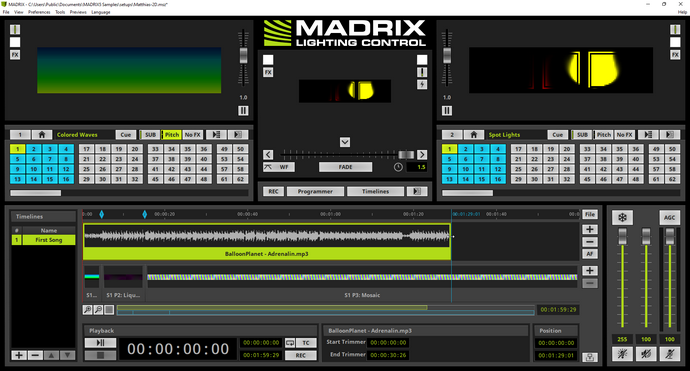Click the left deck FX icon

point(15,55)
